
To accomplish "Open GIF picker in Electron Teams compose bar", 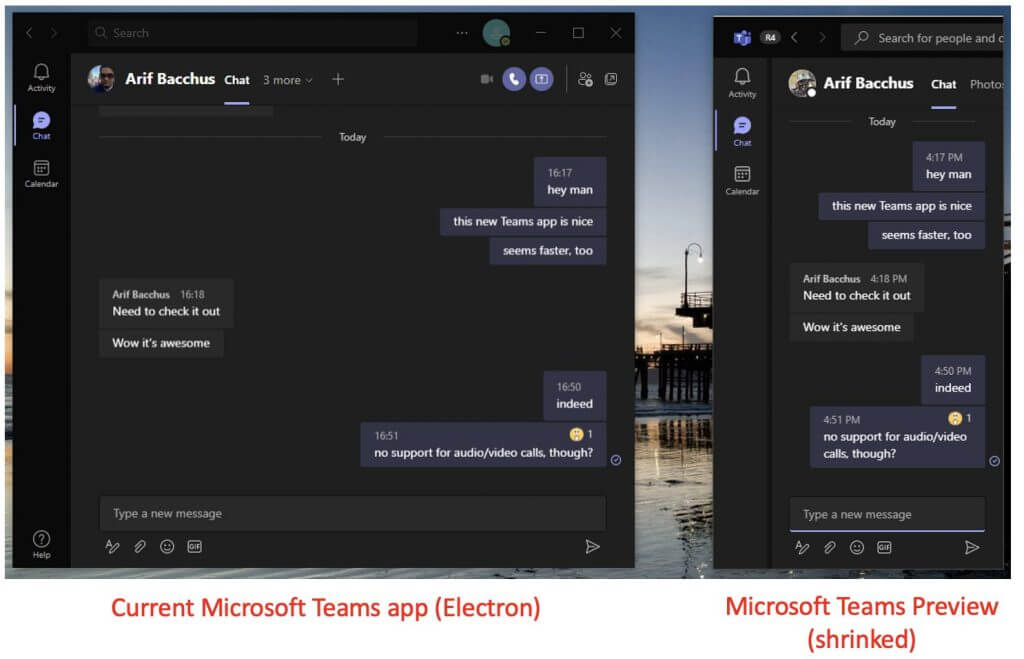I will pos(195,547).
